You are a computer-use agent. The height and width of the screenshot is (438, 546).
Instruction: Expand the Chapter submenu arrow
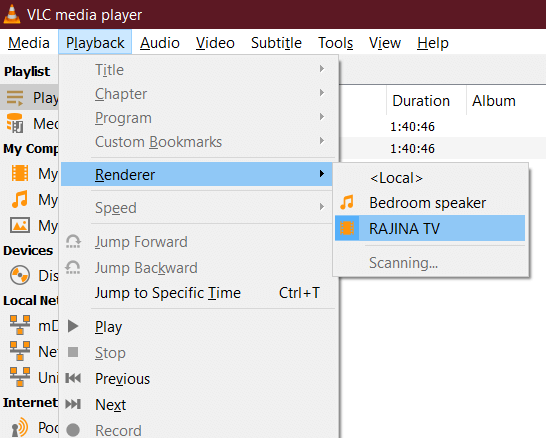pyautogui.click(x=322, y=93)
